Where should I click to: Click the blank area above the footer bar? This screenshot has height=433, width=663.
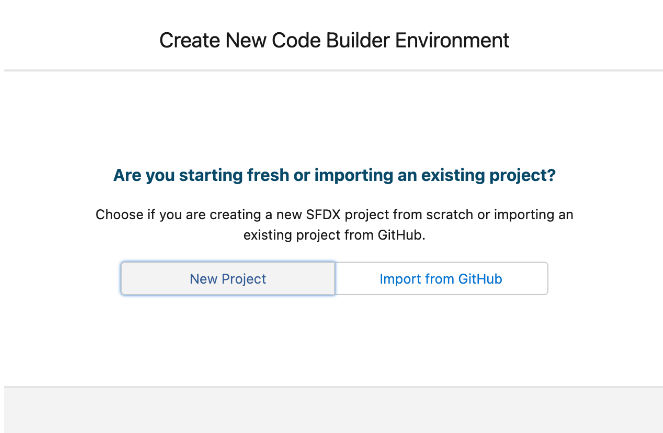click(x=334, y=343)
